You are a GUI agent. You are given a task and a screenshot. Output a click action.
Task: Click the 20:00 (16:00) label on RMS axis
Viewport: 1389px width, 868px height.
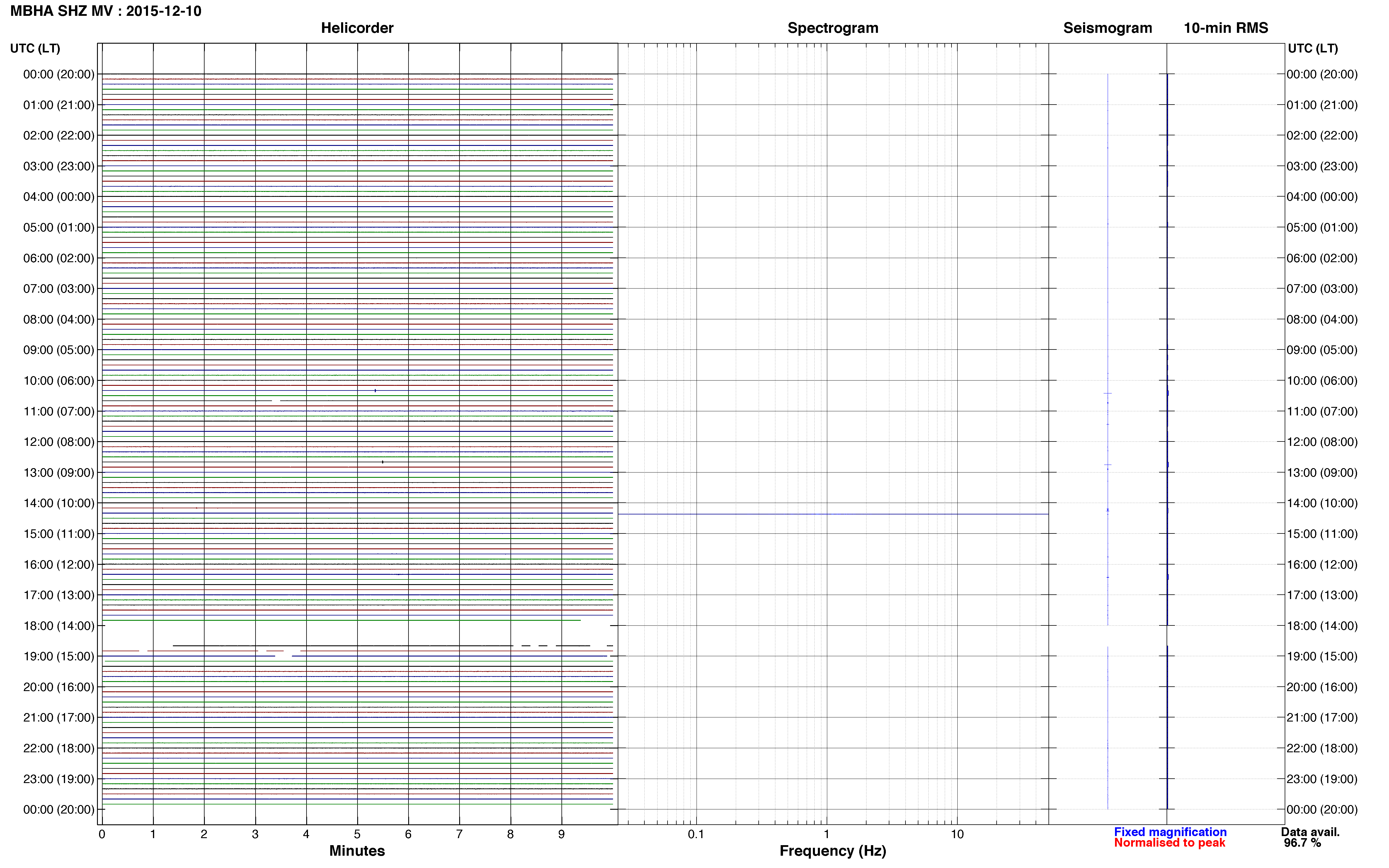pos(1322,687)
